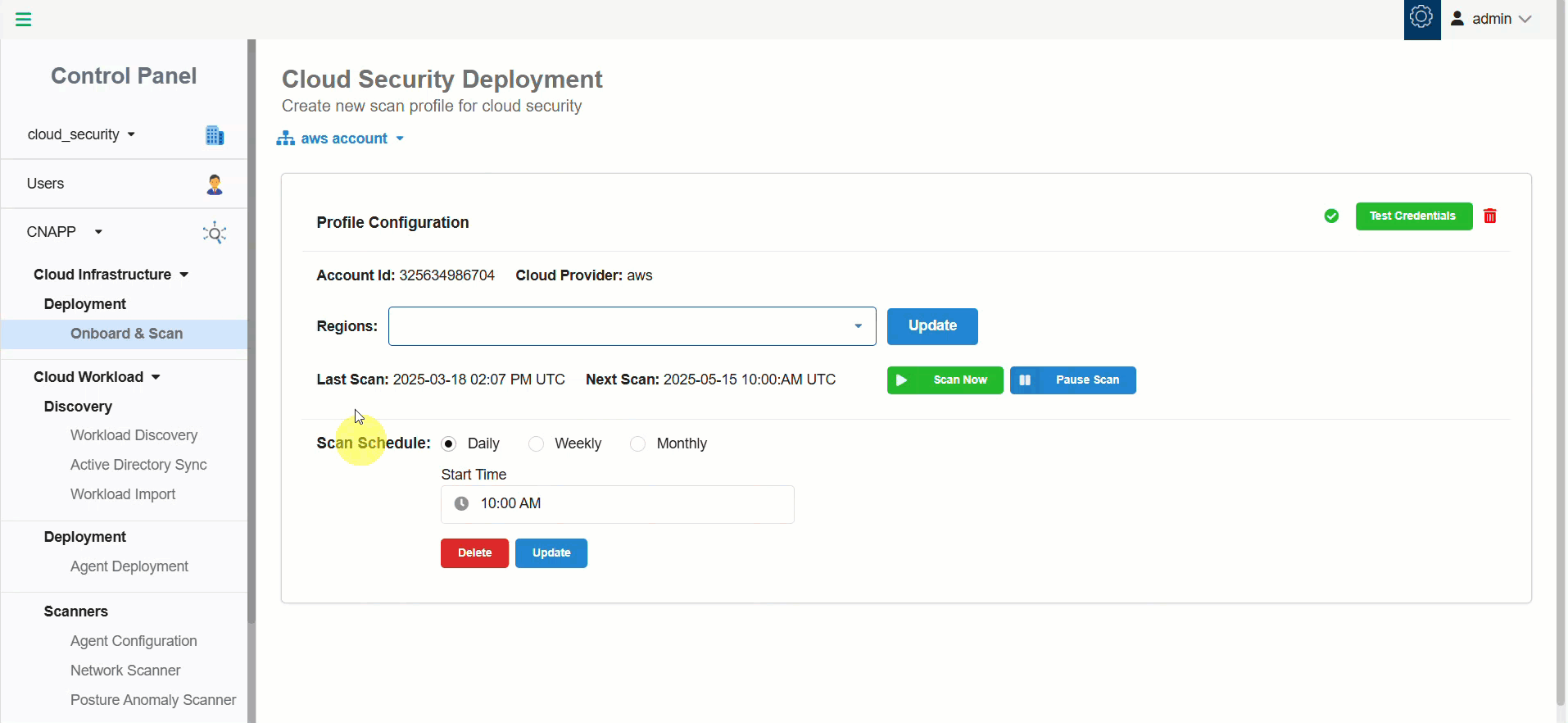Select the Daily scan schedule

pyautogui.click(x=449, y=444)
